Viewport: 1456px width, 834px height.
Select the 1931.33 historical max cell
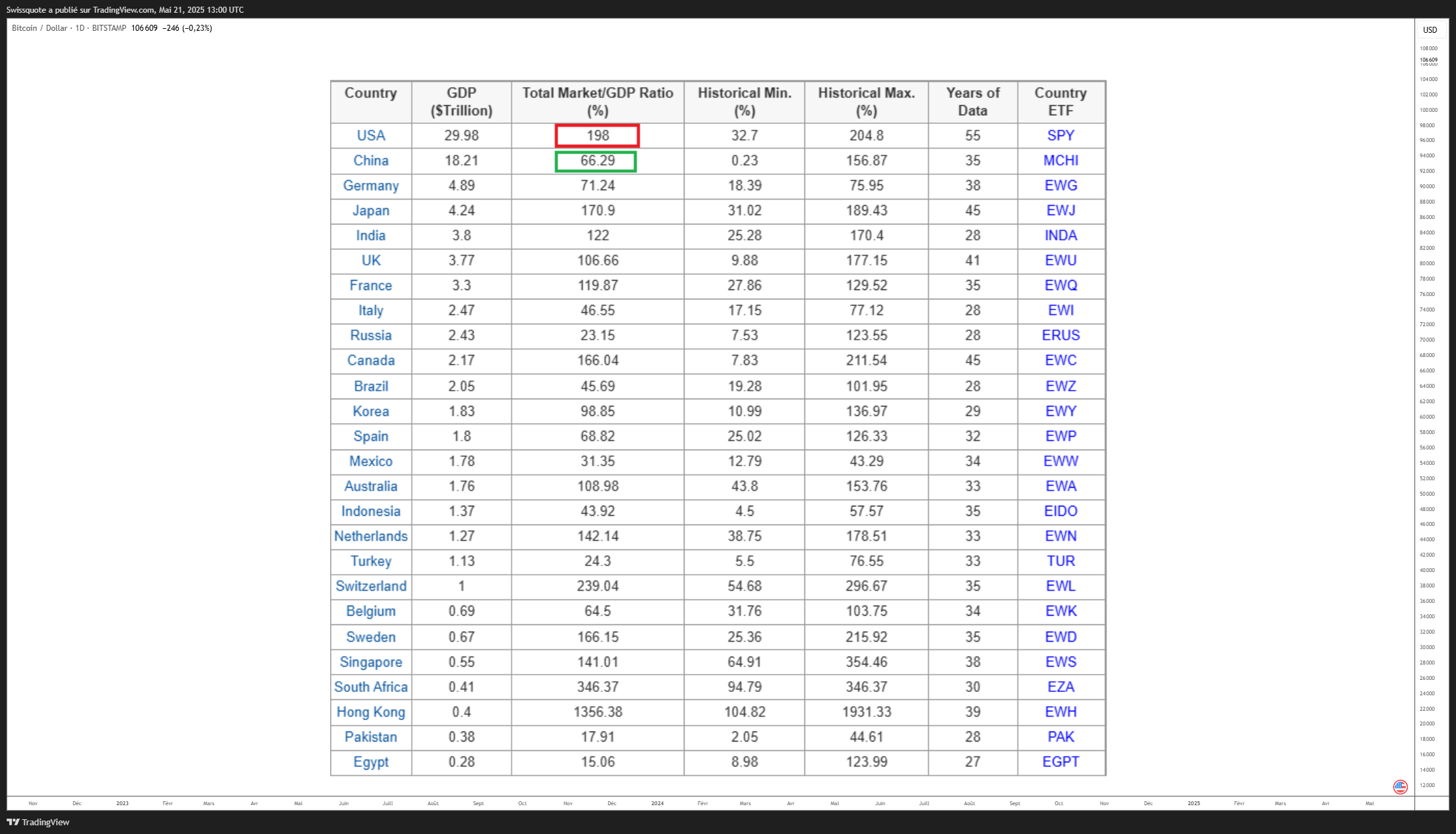(867, 712)
